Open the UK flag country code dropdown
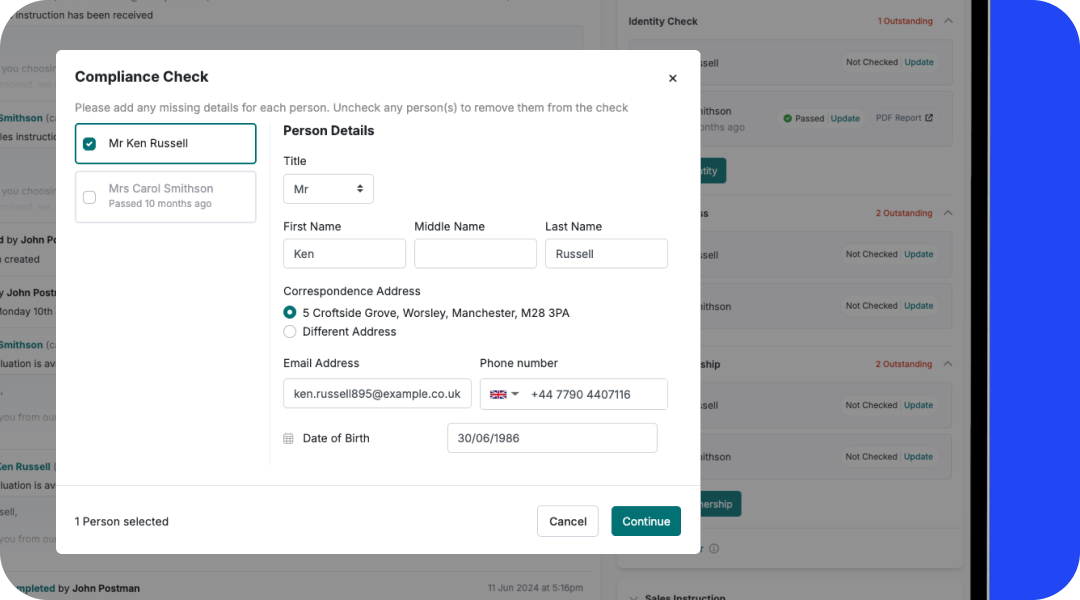Viewport: 1080px width, 600px height. [504, 394]
